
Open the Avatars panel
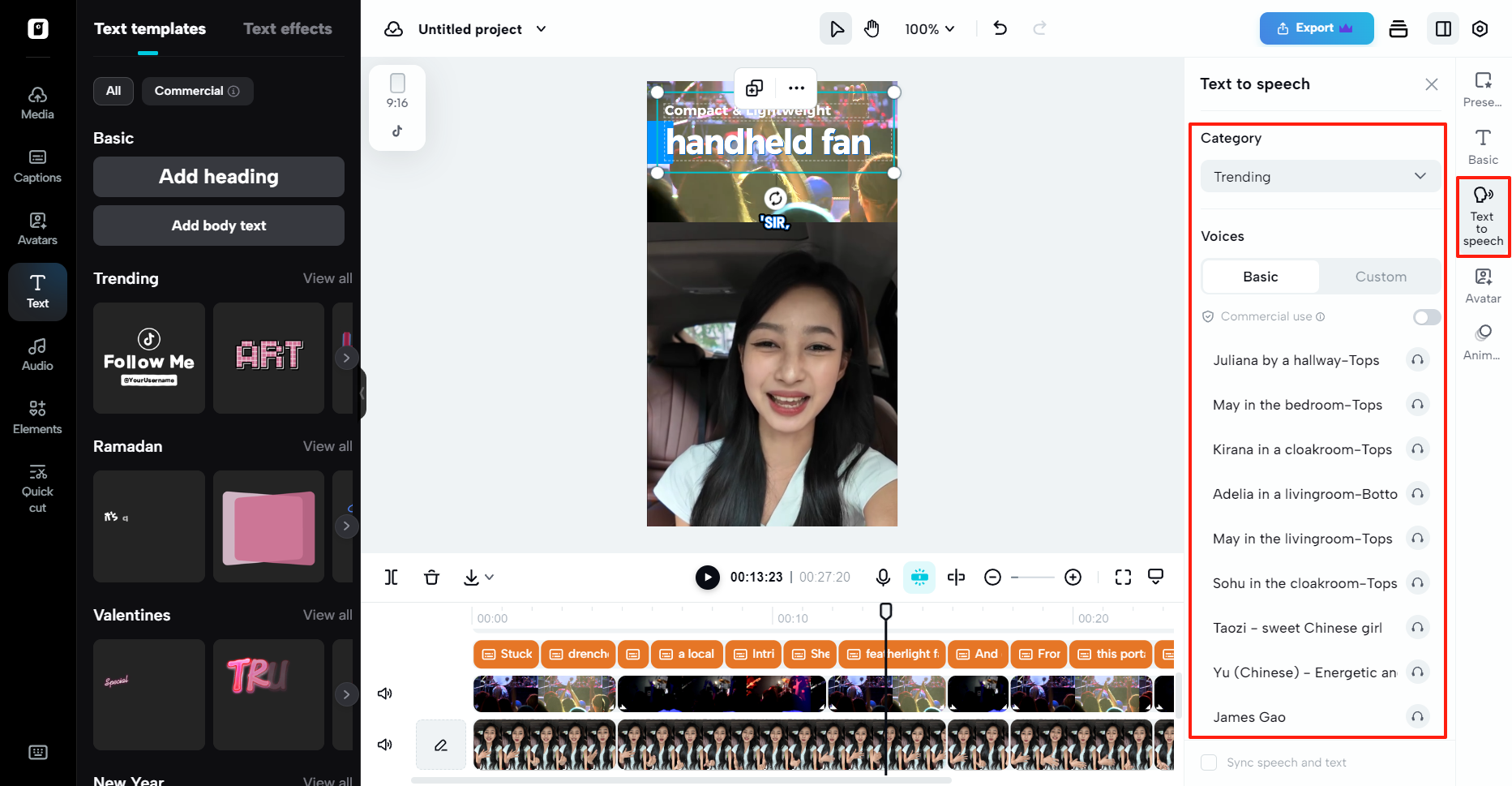37,227
